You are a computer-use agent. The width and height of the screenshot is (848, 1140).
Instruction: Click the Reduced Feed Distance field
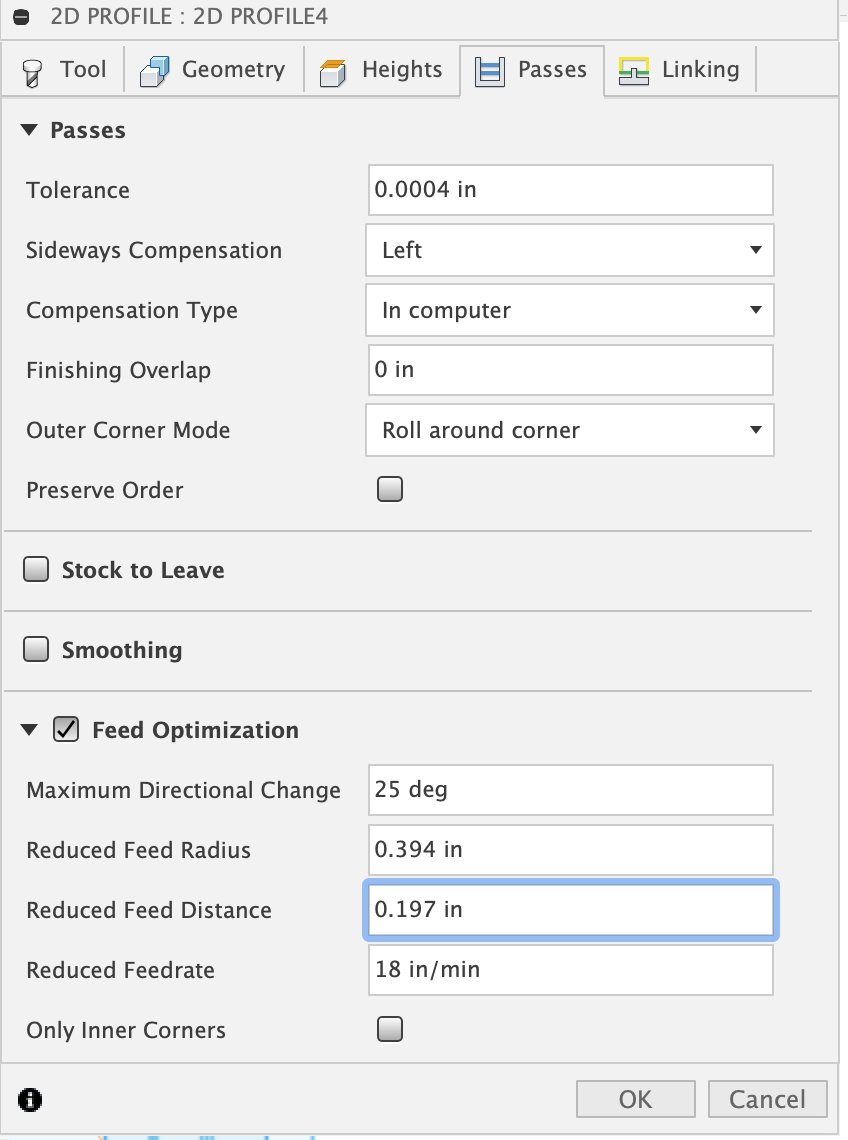point(570,910)
